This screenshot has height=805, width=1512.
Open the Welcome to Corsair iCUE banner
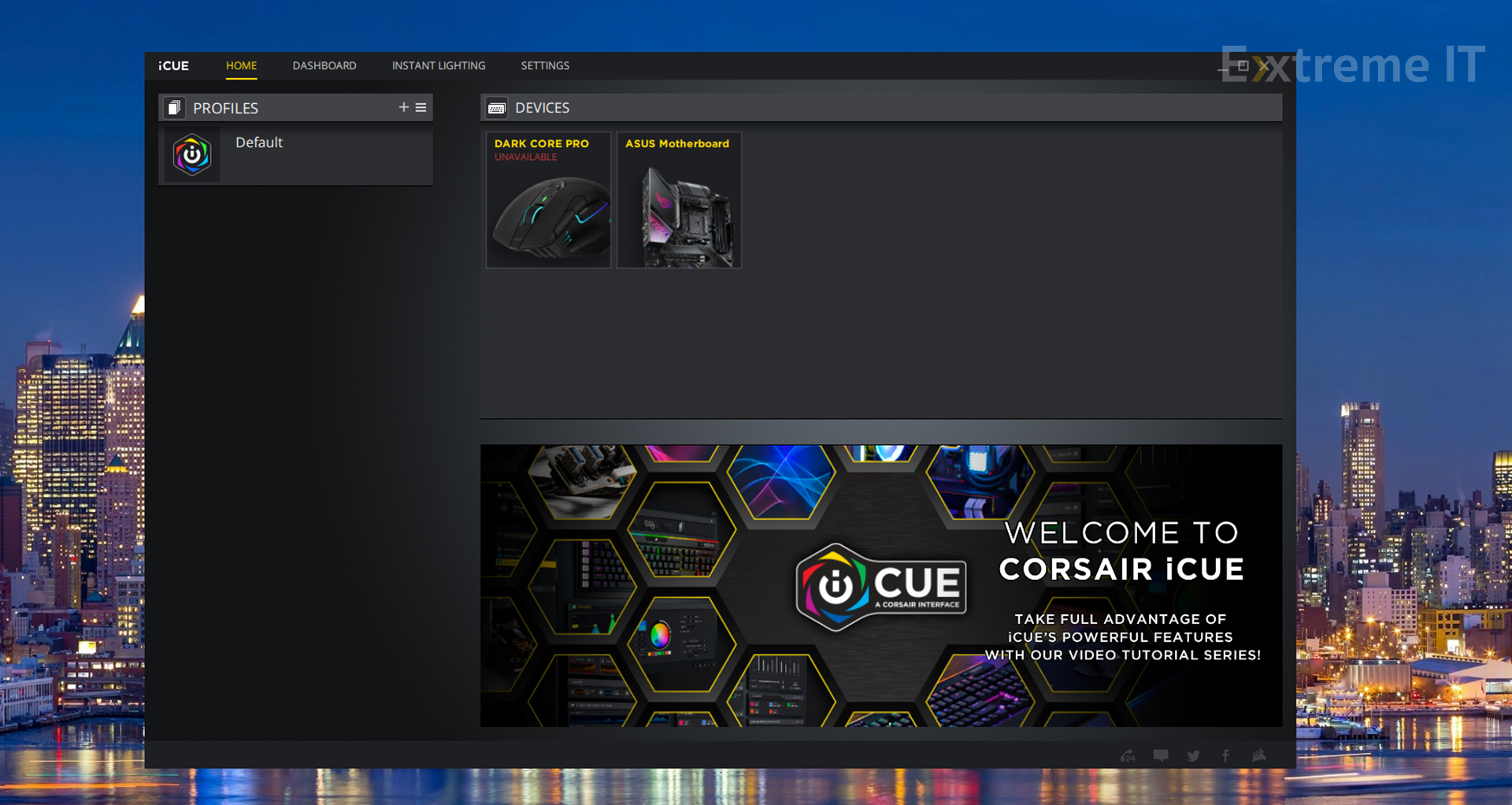[x=881, y=585]
